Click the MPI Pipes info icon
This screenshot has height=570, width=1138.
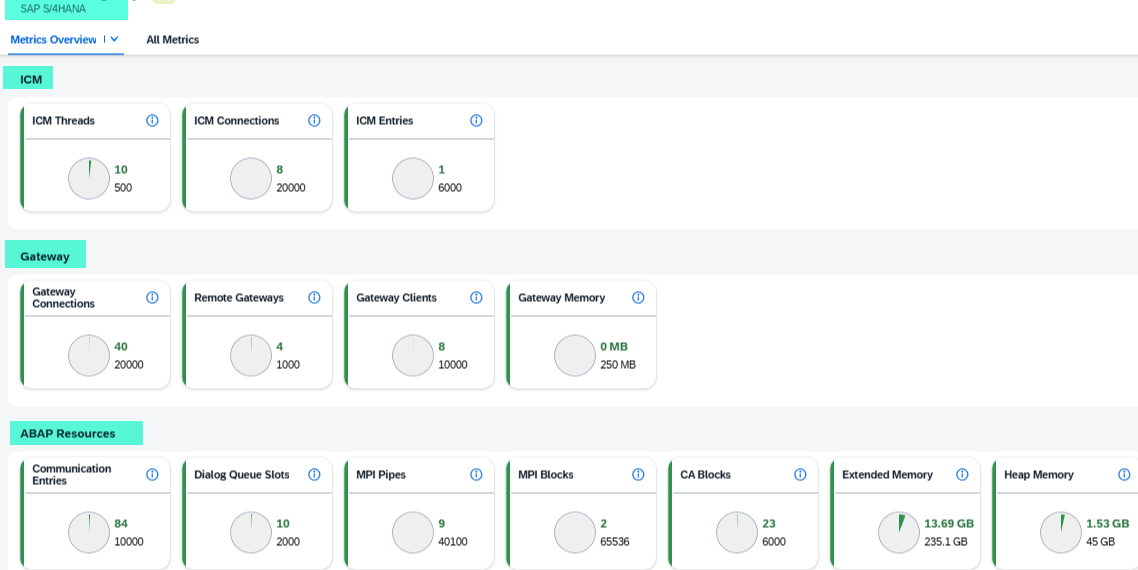[x=476, y=474]
